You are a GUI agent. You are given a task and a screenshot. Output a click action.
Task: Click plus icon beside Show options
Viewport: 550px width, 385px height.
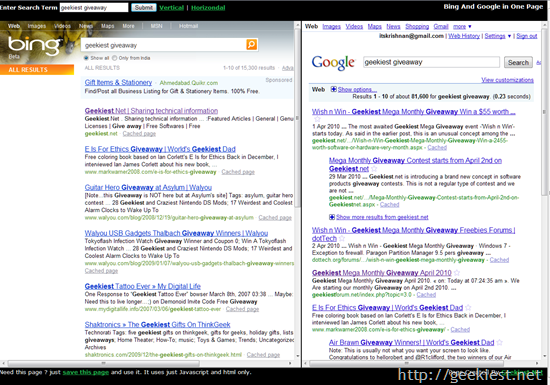point(334,89)
